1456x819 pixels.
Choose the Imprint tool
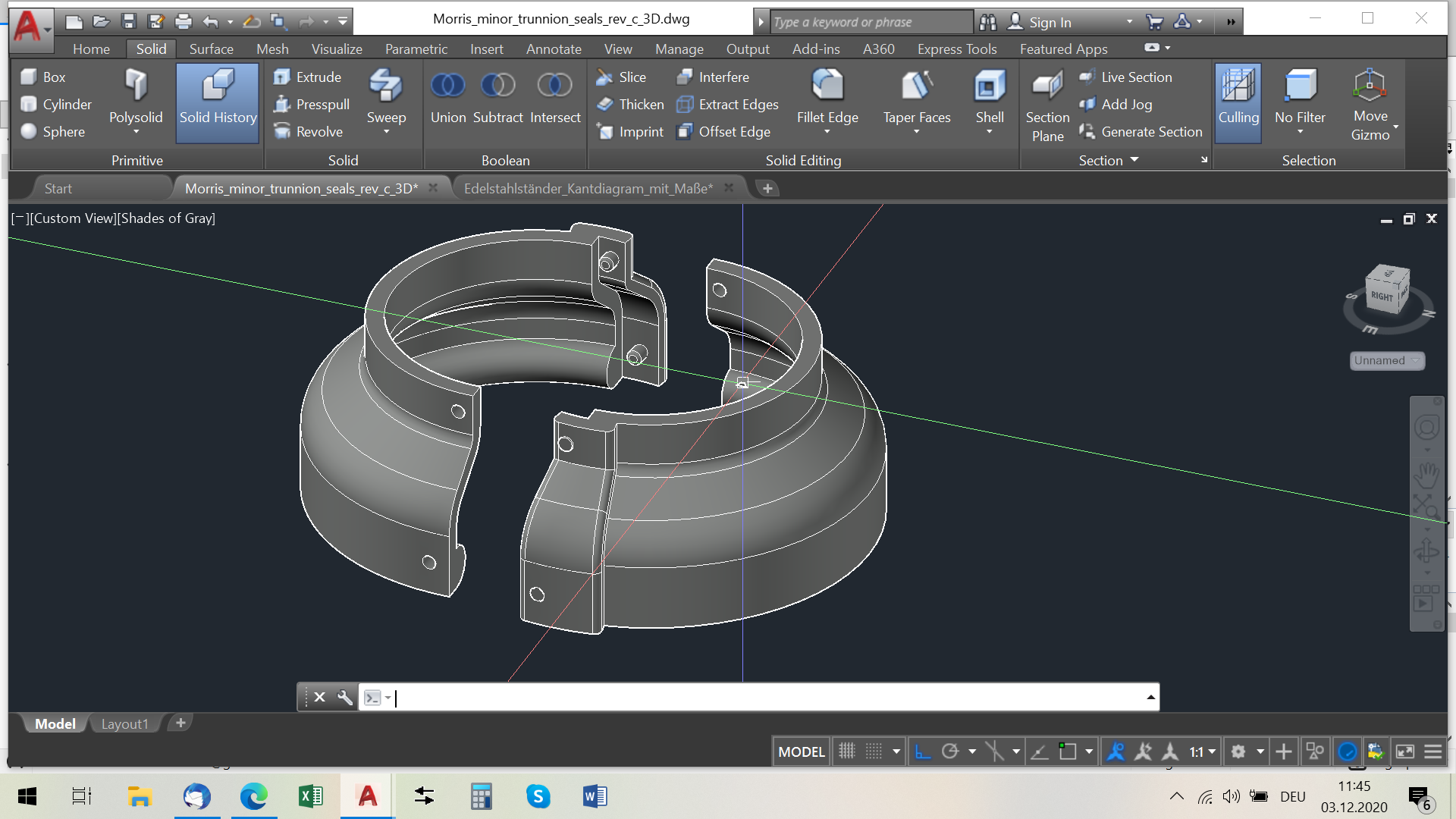[630, 131]
